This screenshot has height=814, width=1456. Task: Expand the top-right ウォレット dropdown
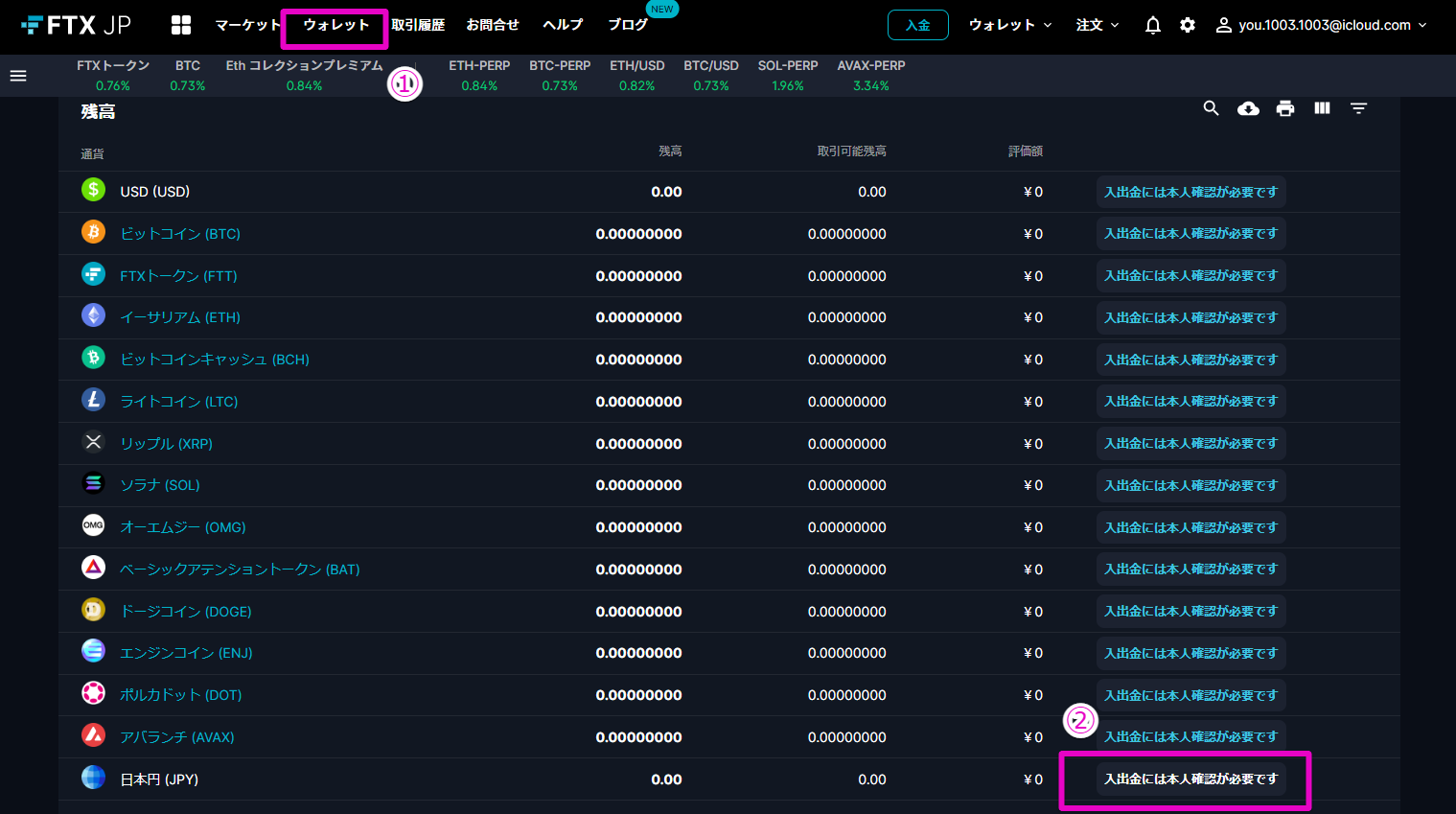(x=1010, y=25)
